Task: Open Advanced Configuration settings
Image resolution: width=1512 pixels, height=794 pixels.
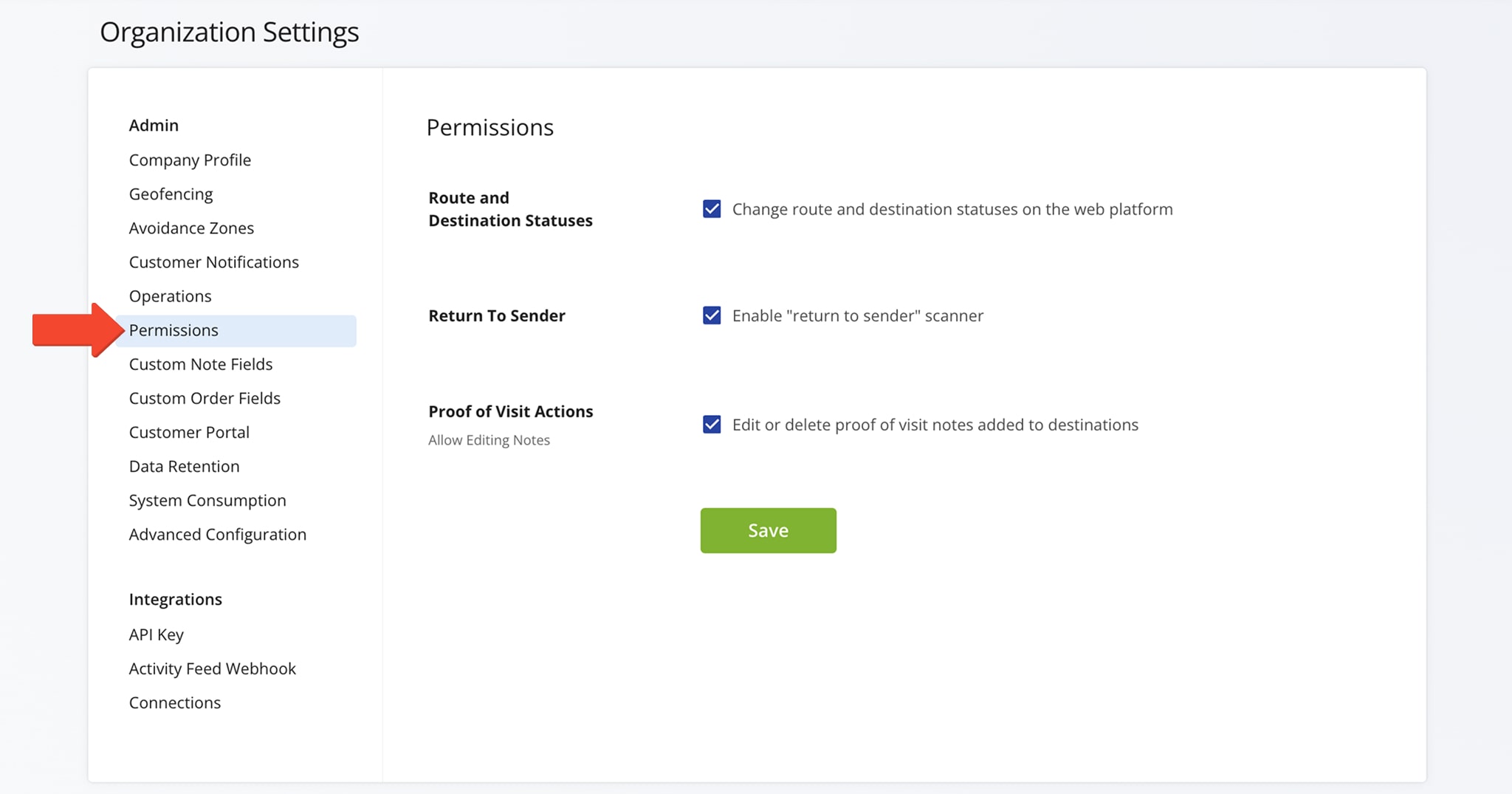Action: click(217, 534)
